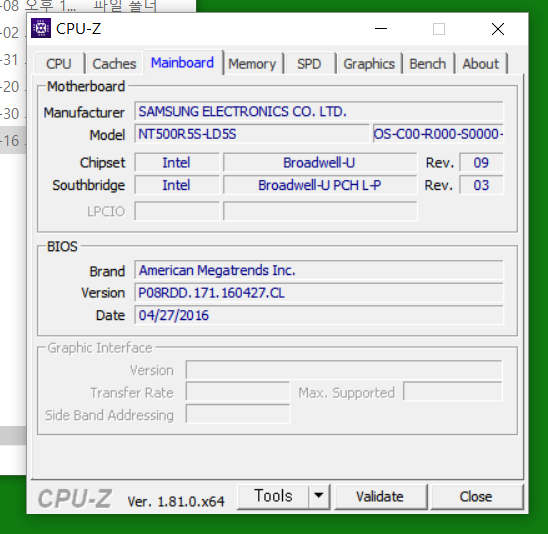Click the Southbridge vendor Intel field

click(177, 185)
